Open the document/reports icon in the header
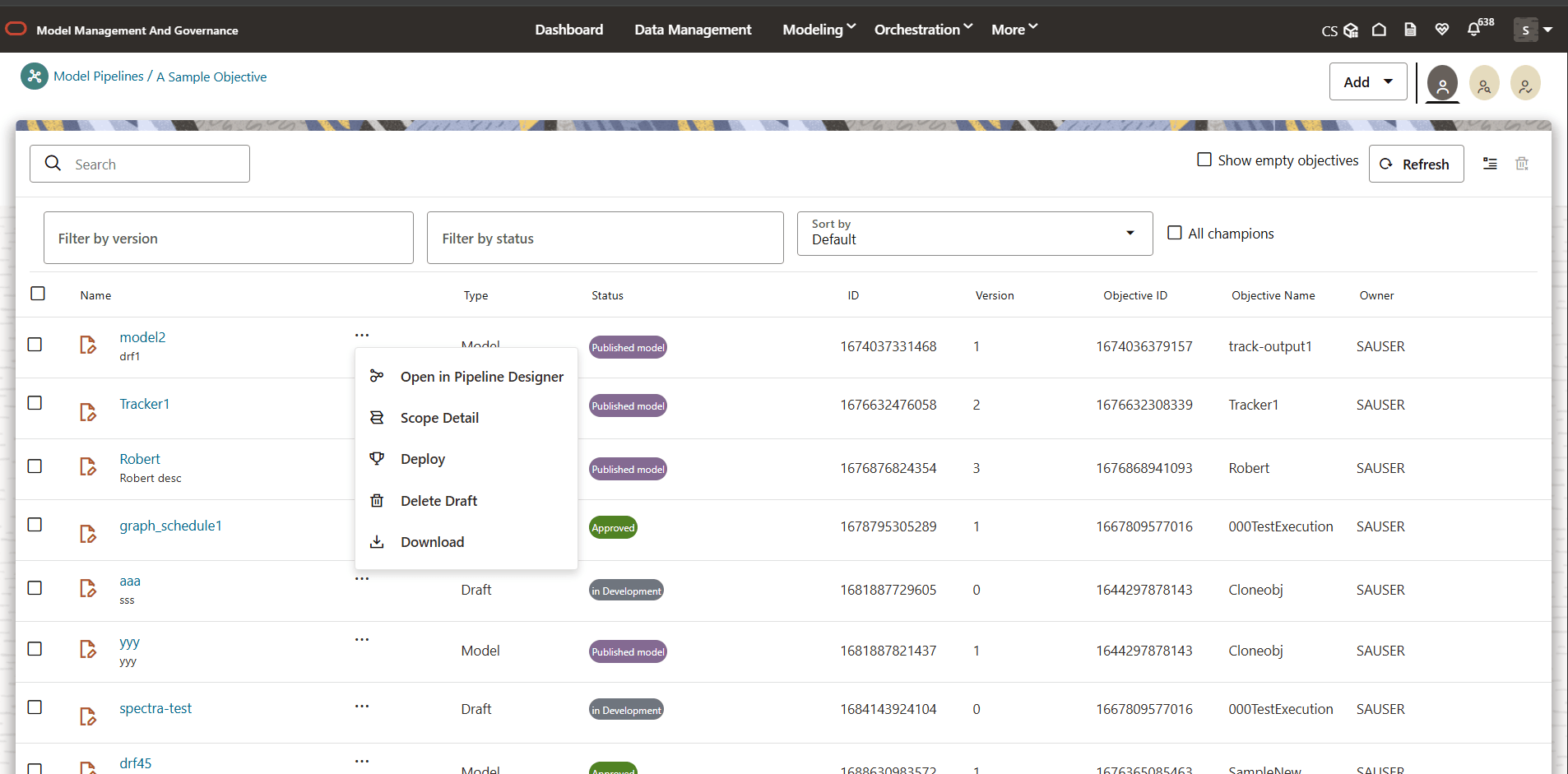The height and width of the screenshot is (774, 1568). pos(1410,30)
